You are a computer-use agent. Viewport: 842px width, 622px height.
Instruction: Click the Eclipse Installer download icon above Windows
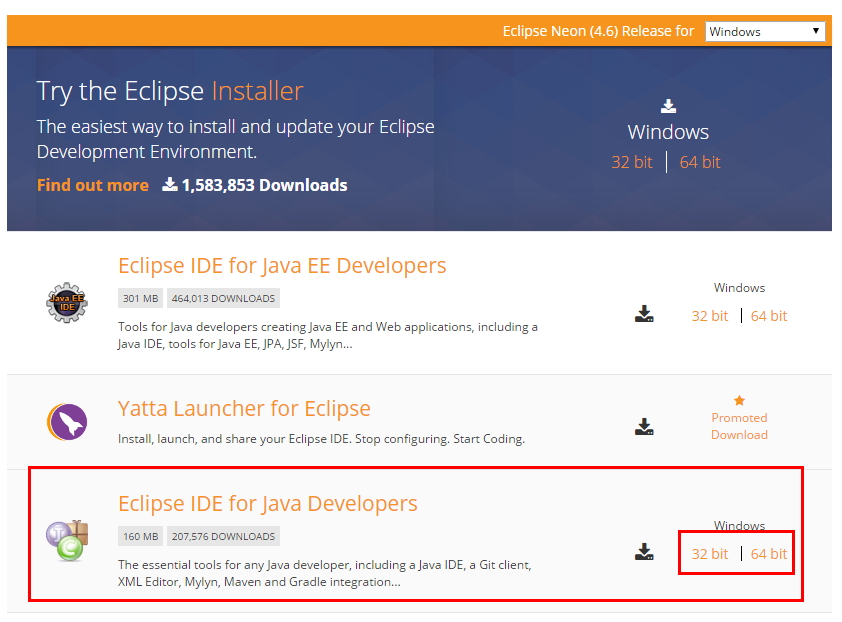pyautogui.click(x=668, y=106)
